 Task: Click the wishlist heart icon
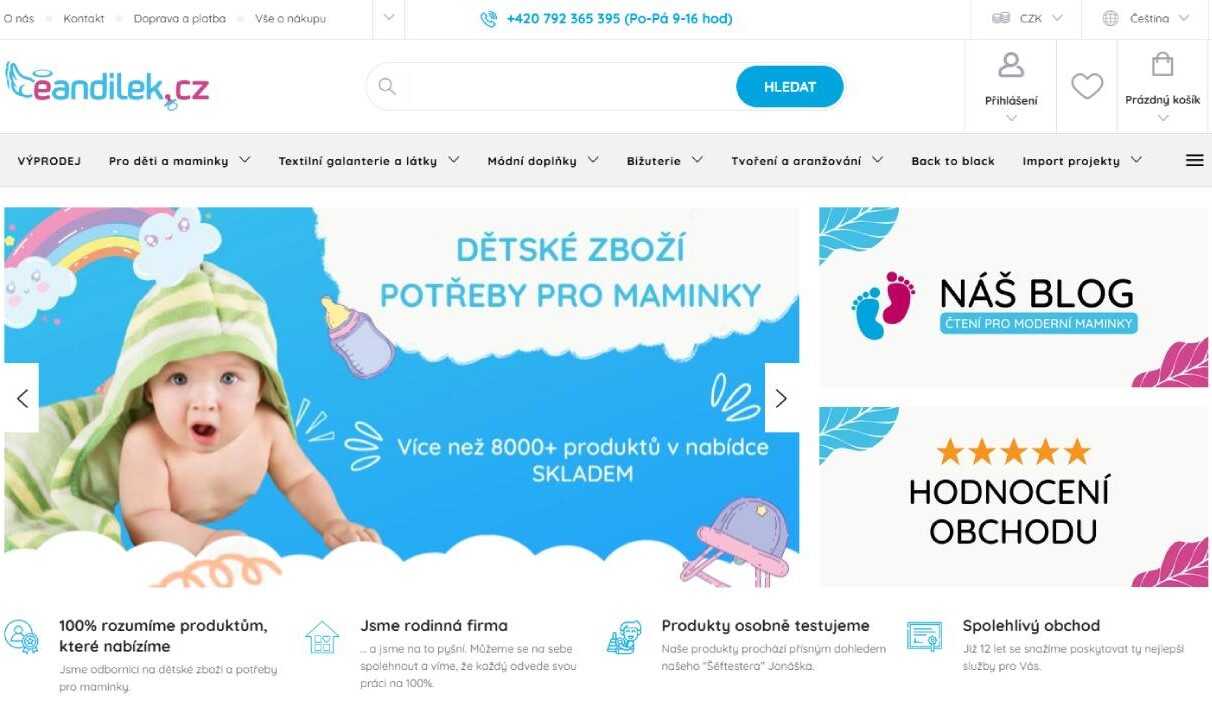coord(1087,86)
